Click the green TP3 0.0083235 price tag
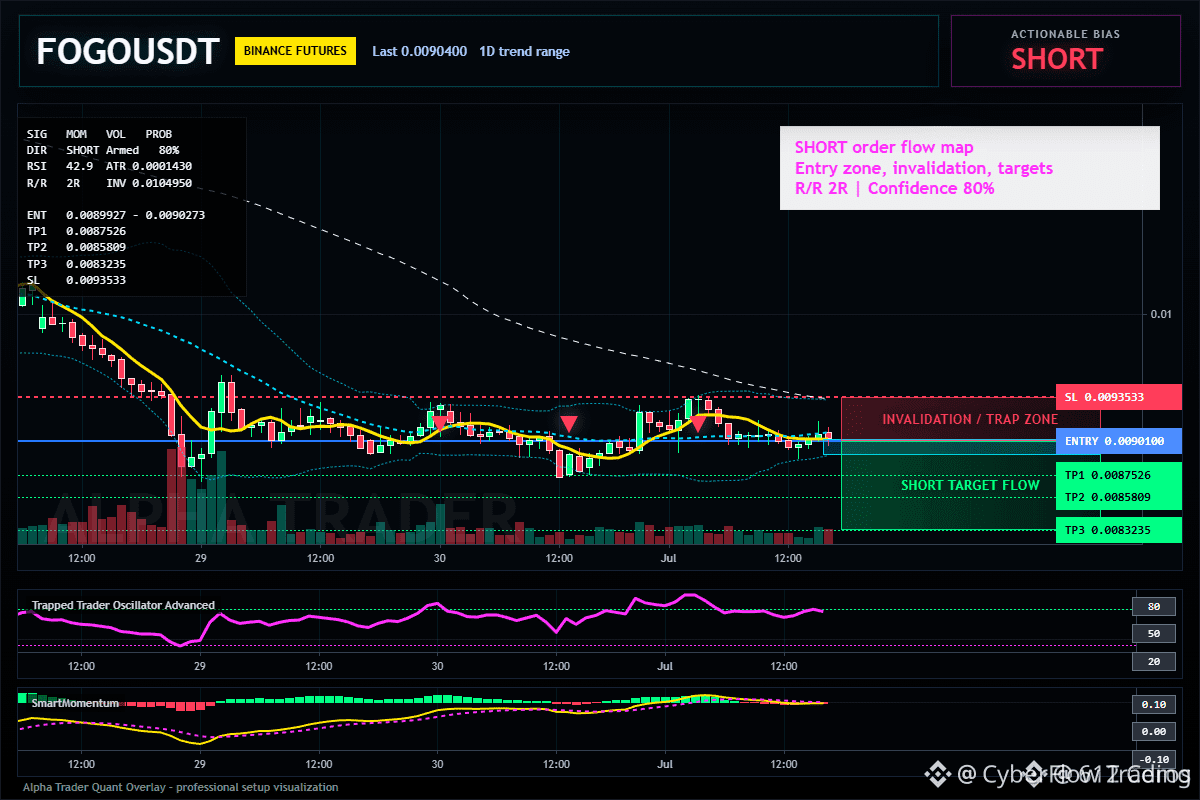Screen dimensions: 1200x800 tap(1118, 530)
